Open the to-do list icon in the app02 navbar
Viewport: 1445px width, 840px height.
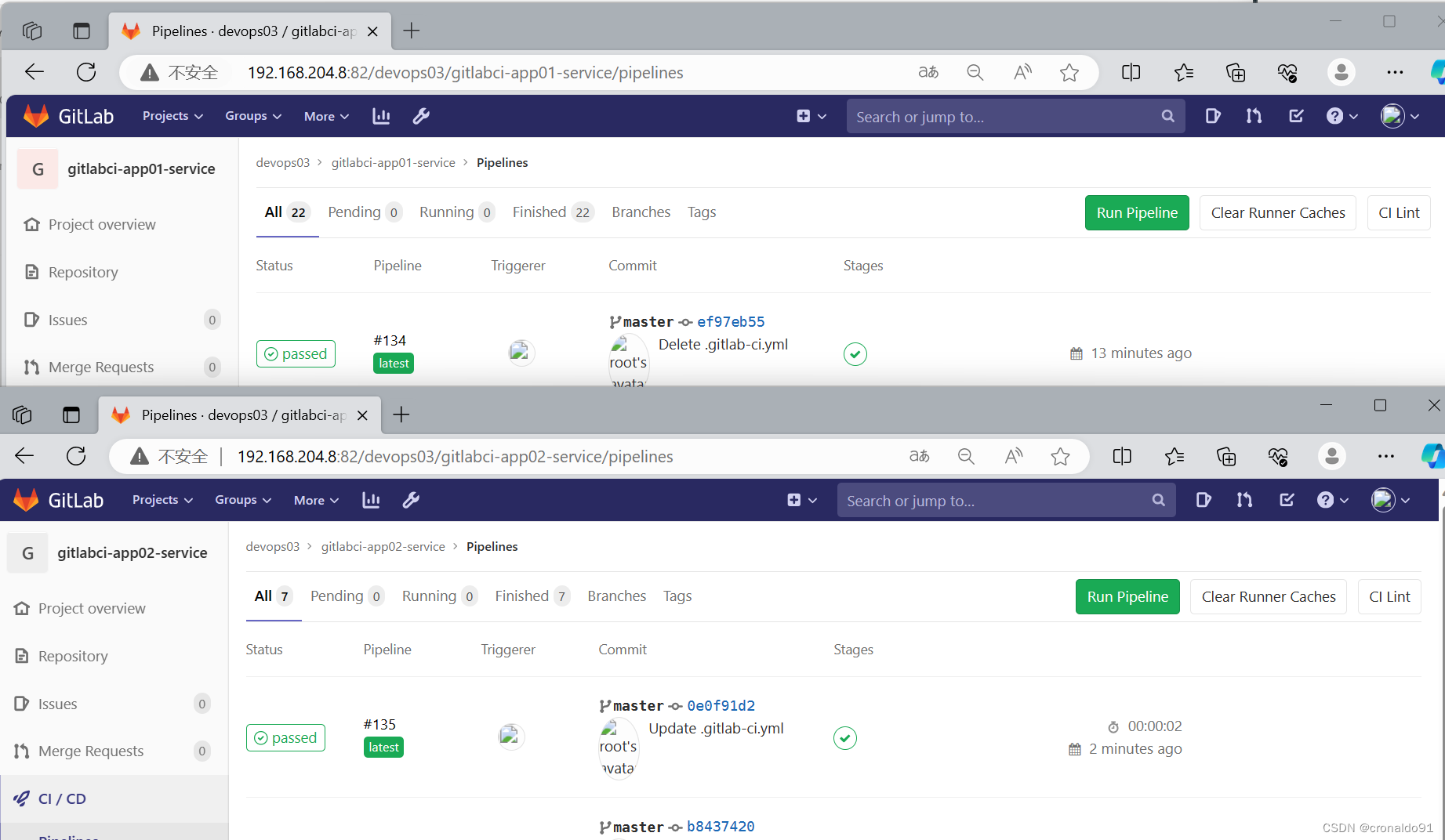1287,500
